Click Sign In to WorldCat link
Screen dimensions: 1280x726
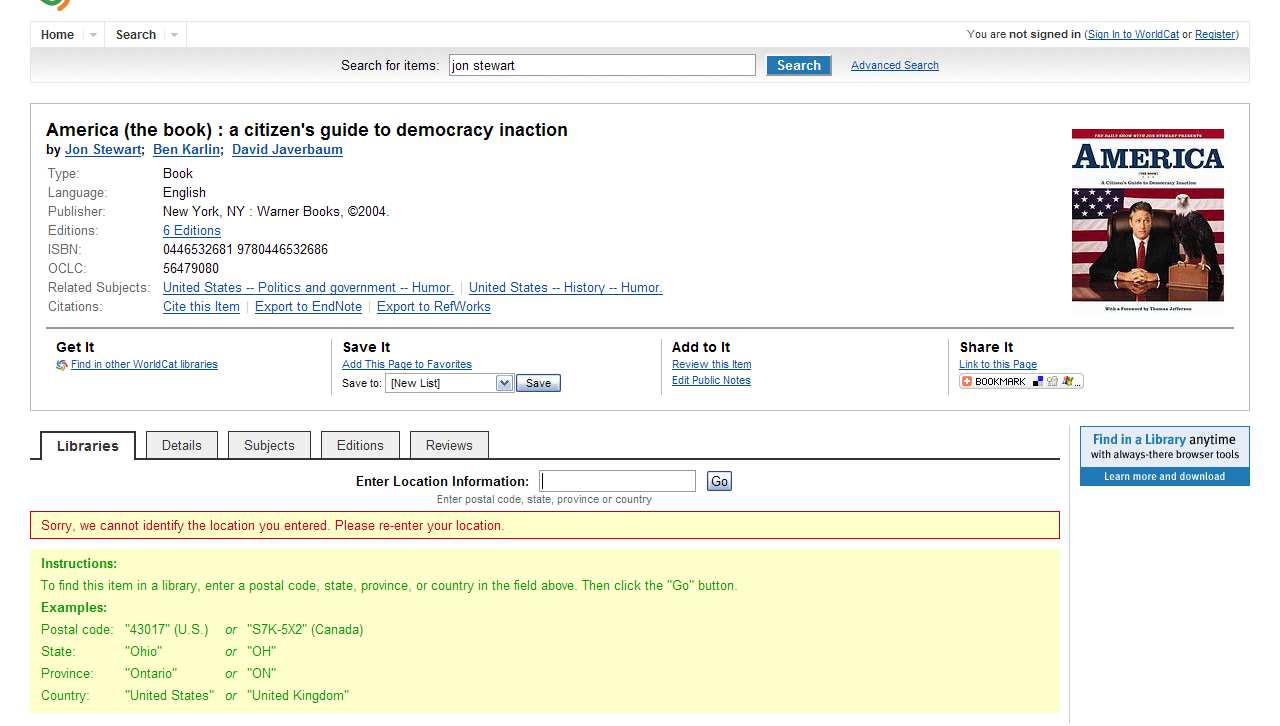pyautogui.click(x=1133, y=34)
